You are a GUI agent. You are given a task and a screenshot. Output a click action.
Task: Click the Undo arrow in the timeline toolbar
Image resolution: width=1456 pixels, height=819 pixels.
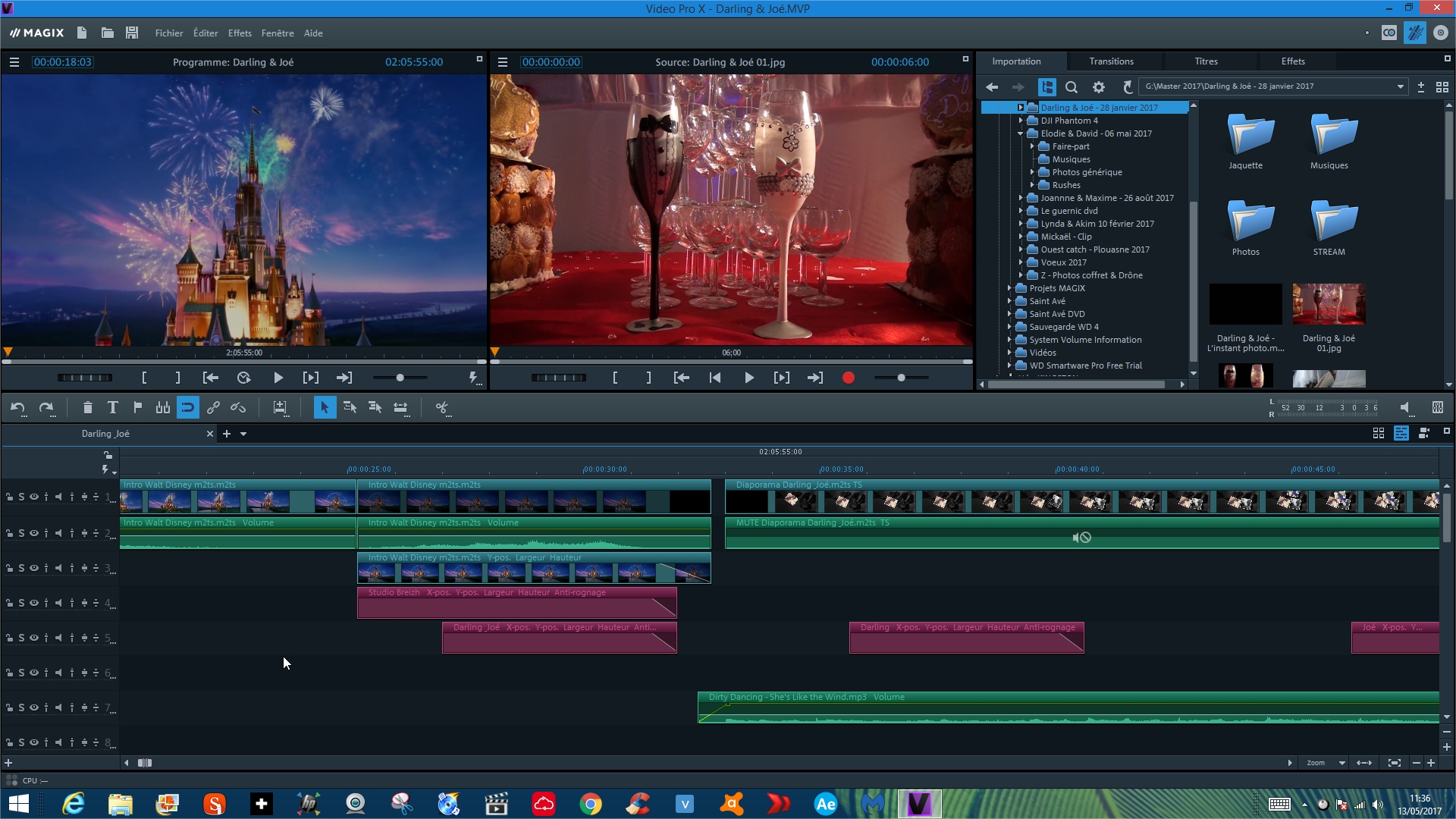(x=17, y=408)
